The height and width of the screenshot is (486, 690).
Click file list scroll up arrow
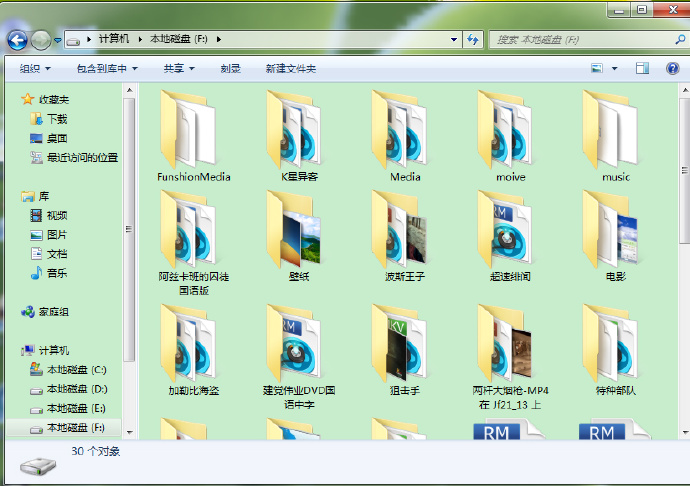point(685,90)
